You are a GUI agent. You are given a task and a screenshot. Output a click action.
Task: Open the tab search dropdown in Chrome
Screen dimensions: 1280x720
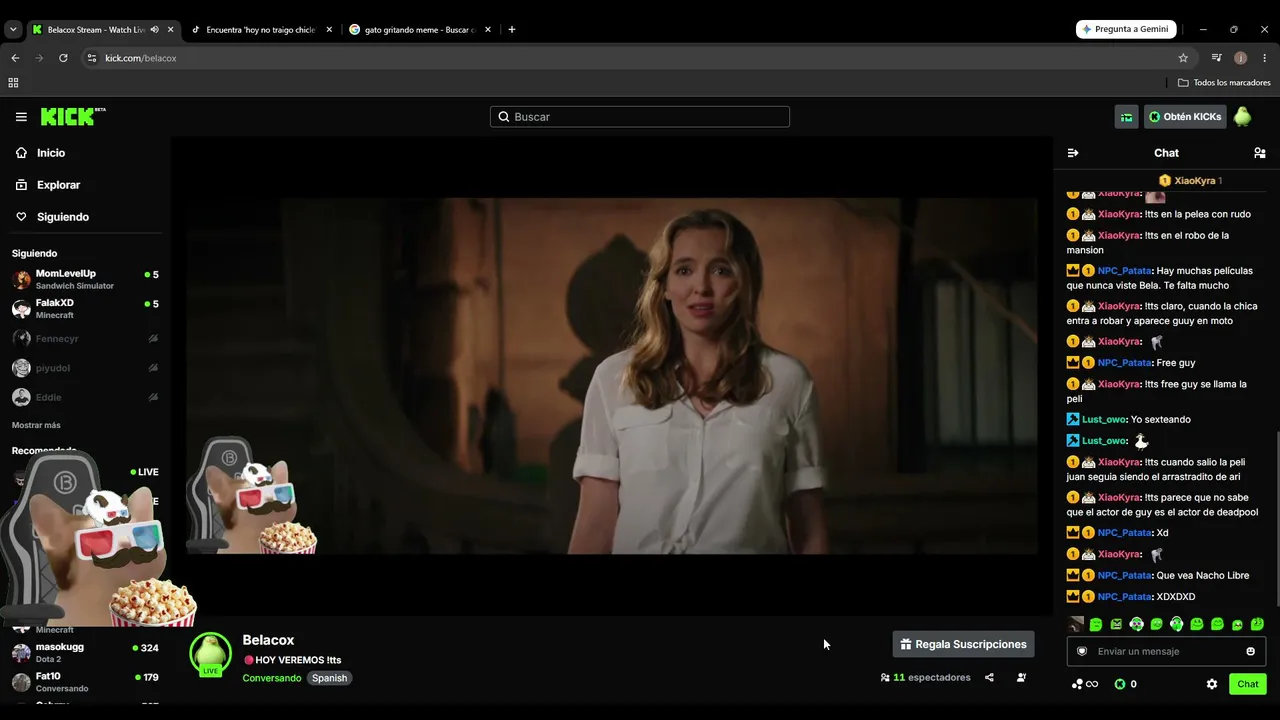pyautogui.click(x=13, y=30)
